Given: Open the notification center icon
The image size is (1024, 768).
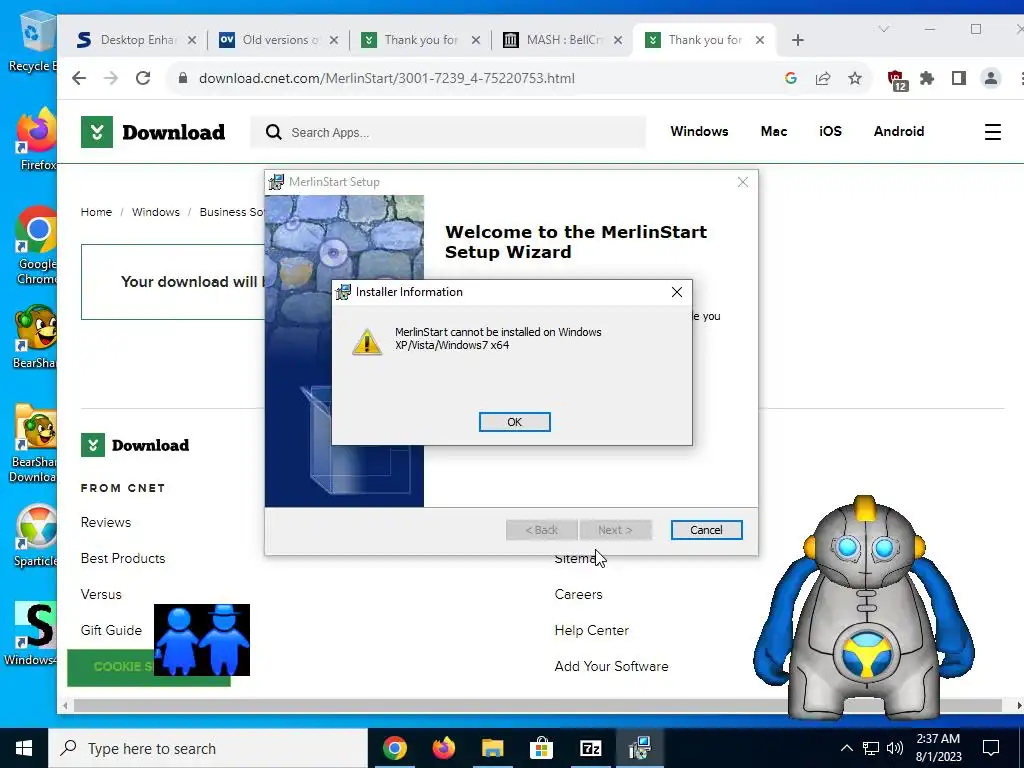Looking at the screenshot, I should (x=991, y=748).
